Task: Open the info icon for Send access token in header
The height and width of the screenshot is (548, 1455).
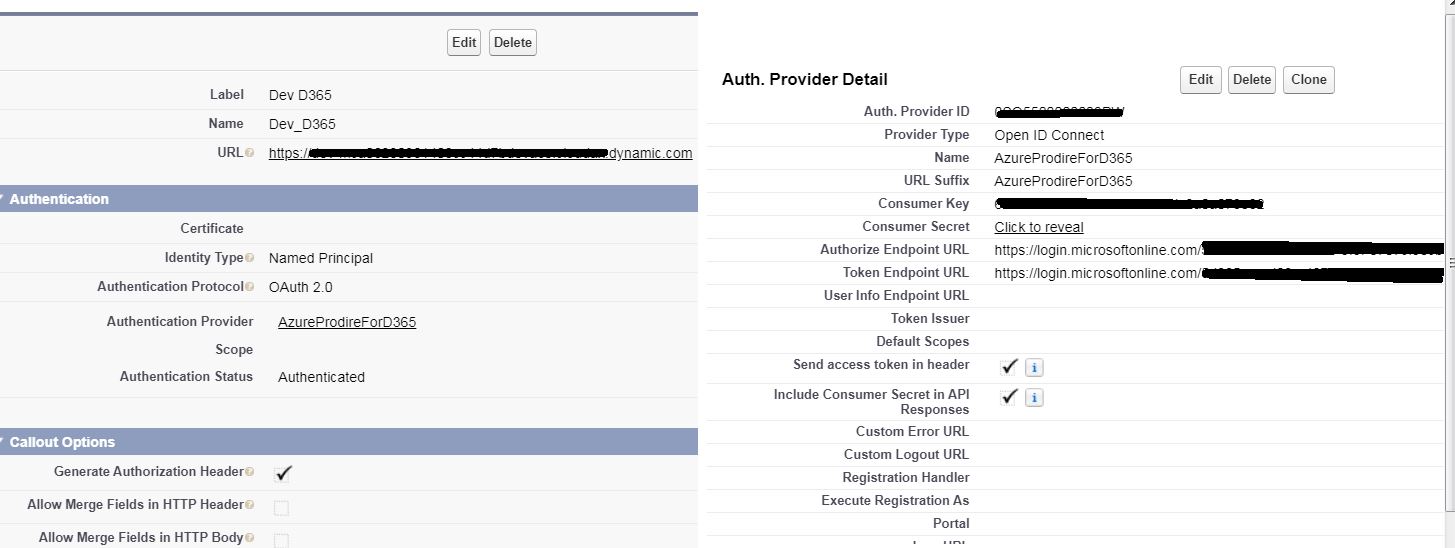Action: [1034, 368]
